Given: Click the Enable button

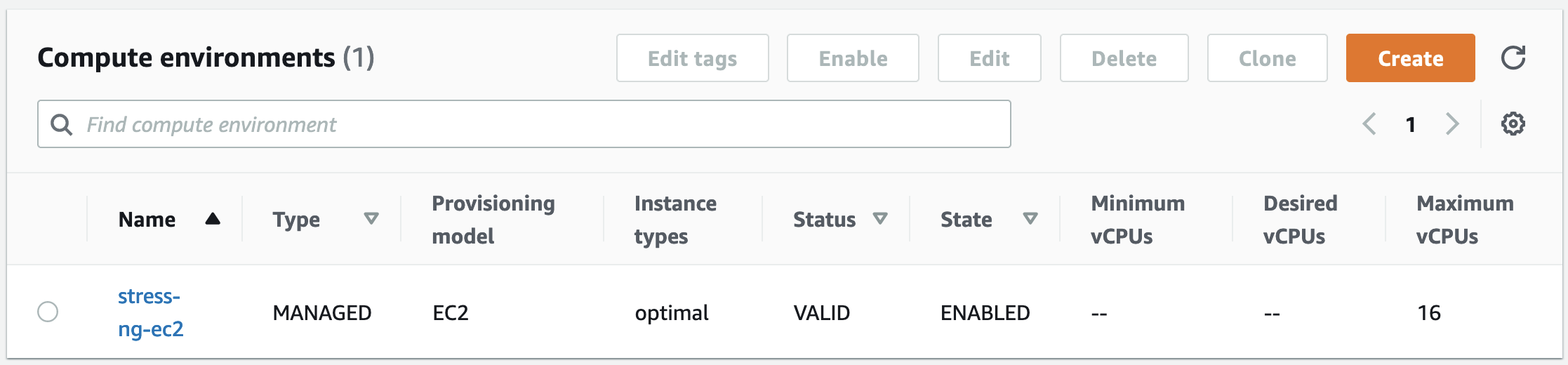Looking at the screenshot, I should (853, 58).
